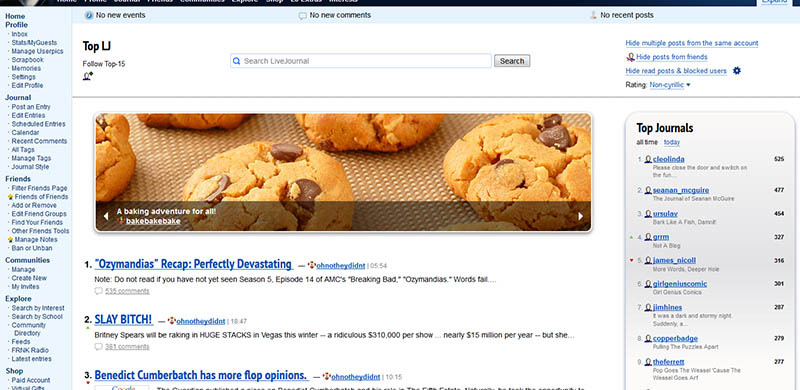Click community icon before ohnotheydidnt on SLAY post
The image size is (800, 390).
point(172,321)
